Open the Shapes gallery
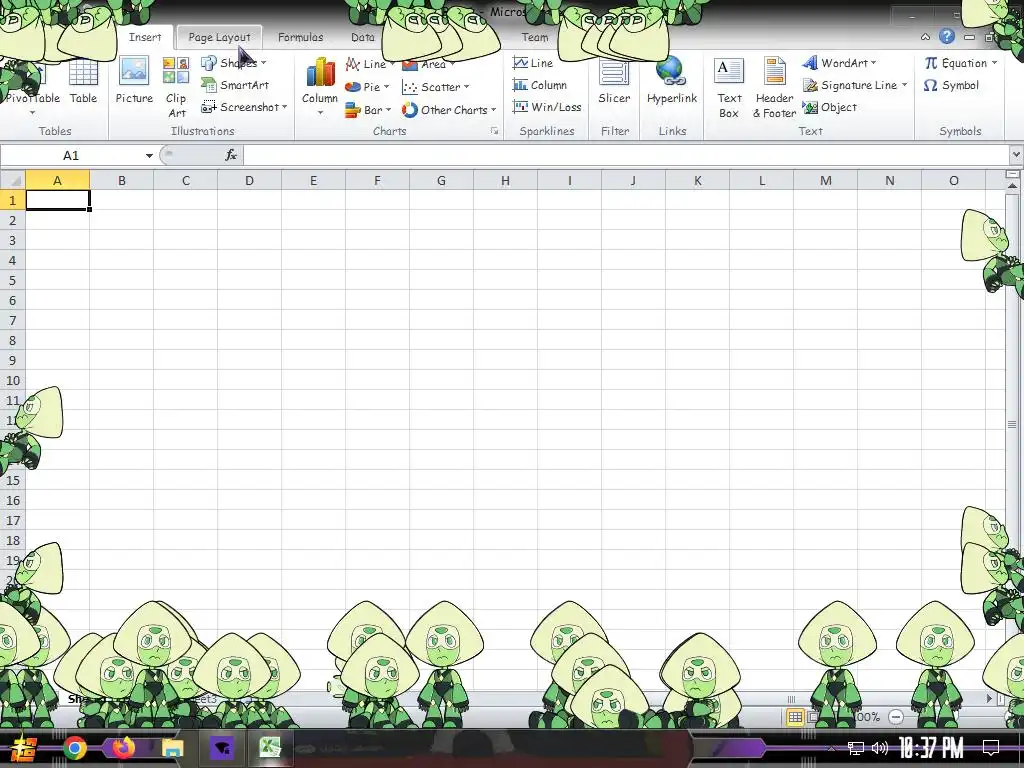The width and height of the screenshot is (1024, 768). pyautogui.click(x=234, y=63)
